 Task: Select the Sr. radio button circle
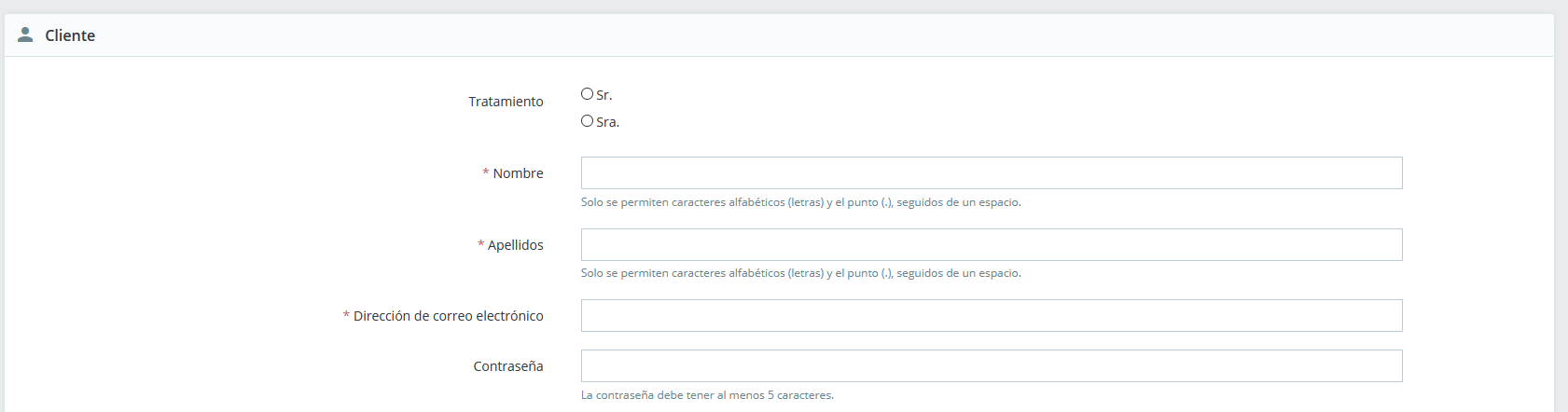click(x=587, y=94)
